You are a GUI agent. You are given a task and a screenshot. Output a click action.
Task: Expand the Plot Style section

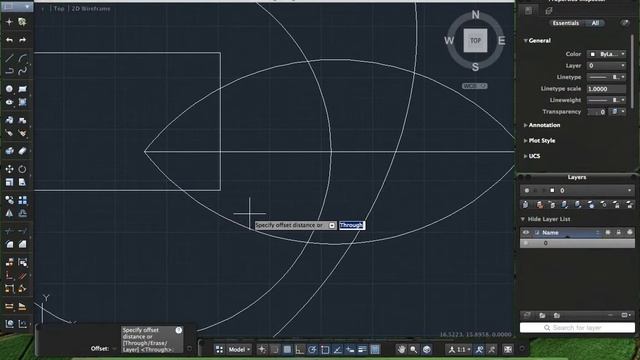pyautogui.click(x=526, y=141)
